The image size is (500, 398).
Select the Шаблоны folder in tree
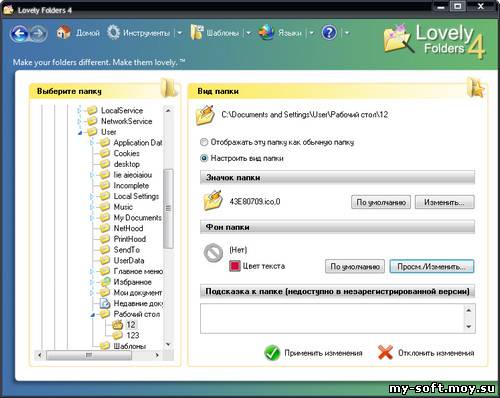(130, 346)
